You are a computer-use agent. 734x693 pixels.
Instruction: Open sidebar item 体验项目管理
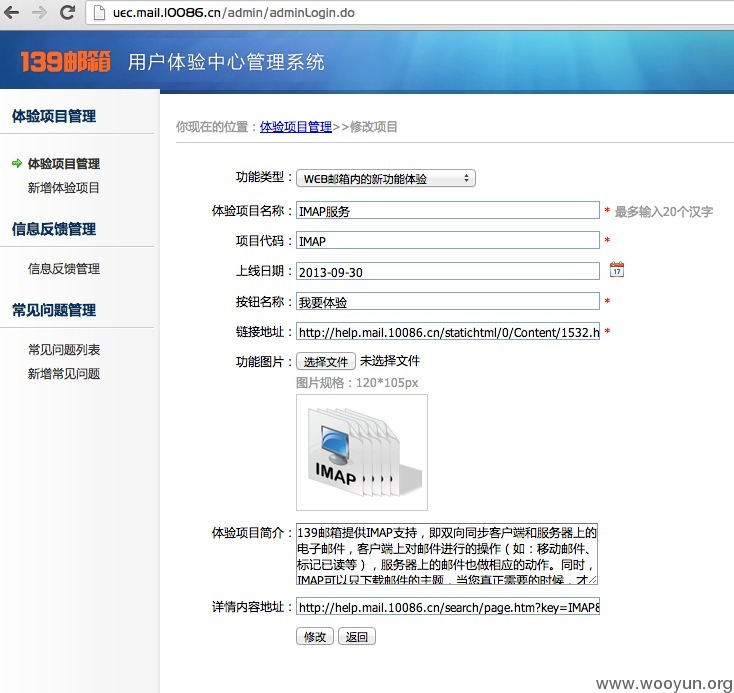[x=64, y=163]
